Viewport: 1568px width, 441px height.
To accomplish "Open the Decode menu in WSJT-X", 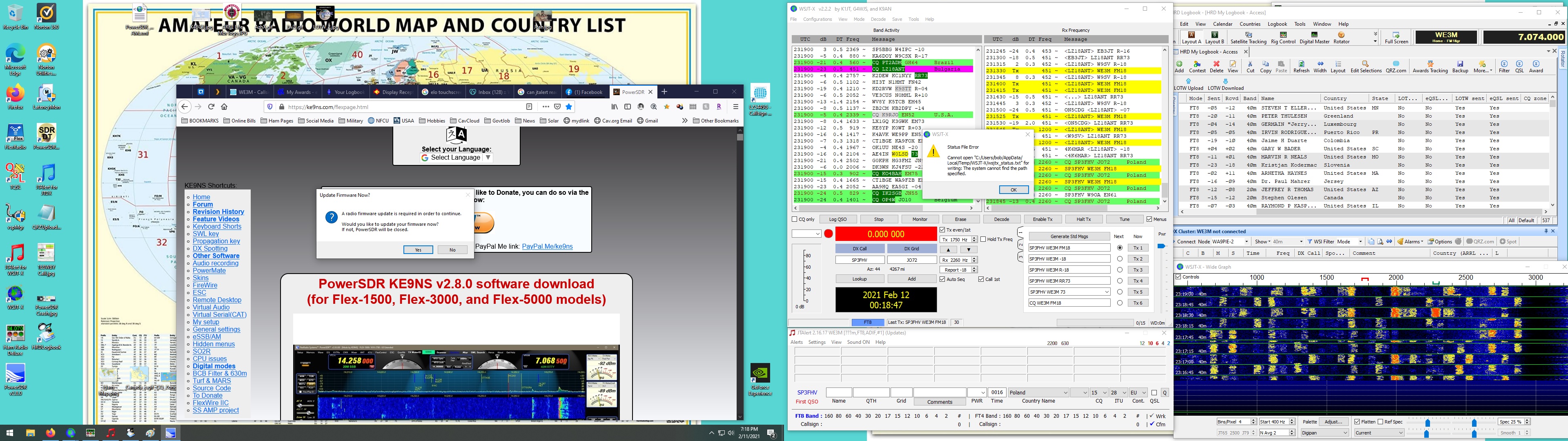I will 878,20.
